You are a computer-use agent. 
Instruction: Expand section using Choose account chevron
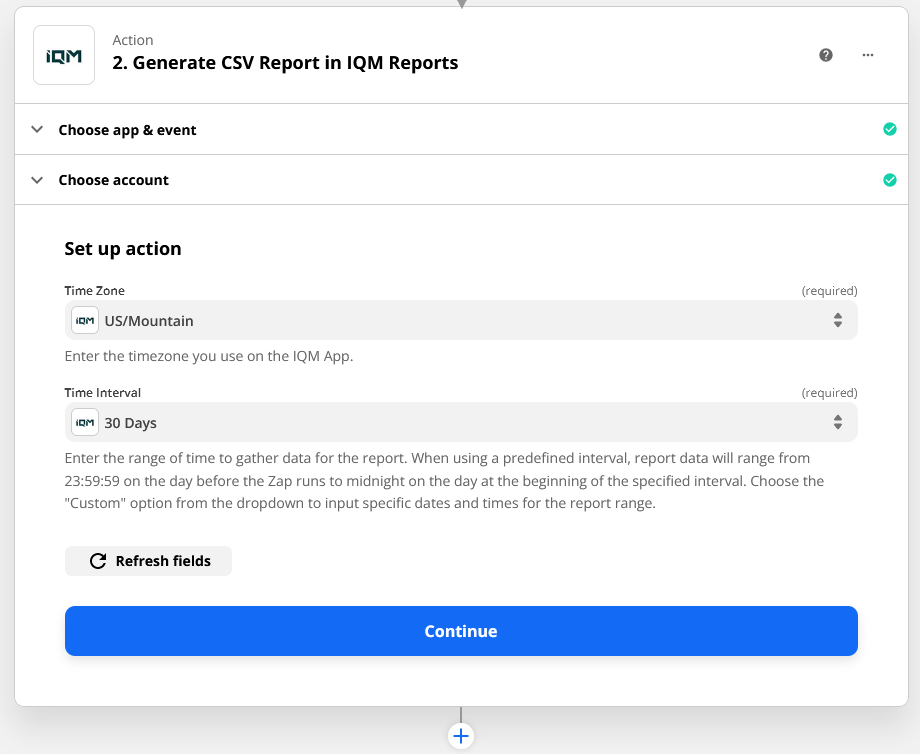click(37, 180)
